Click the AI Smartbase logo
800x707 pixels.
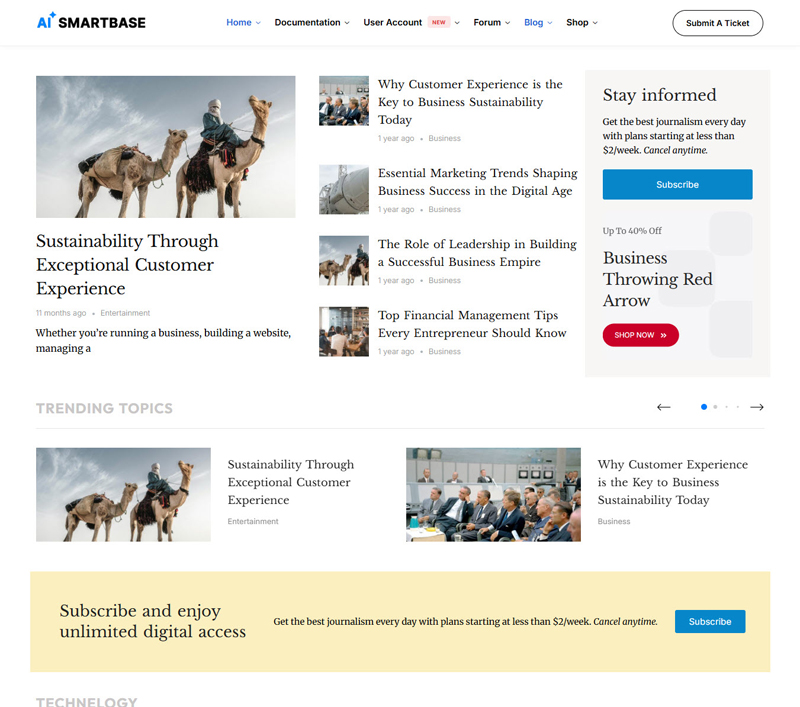[90, 22]
